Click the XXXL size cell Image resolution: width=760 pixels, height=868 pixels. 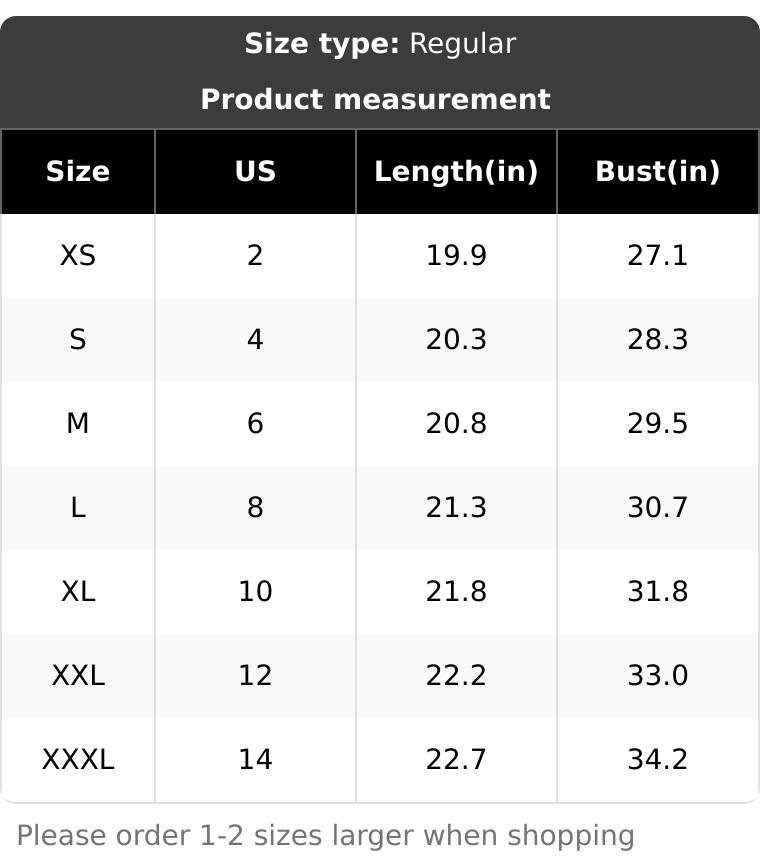[x=78, y=760]
